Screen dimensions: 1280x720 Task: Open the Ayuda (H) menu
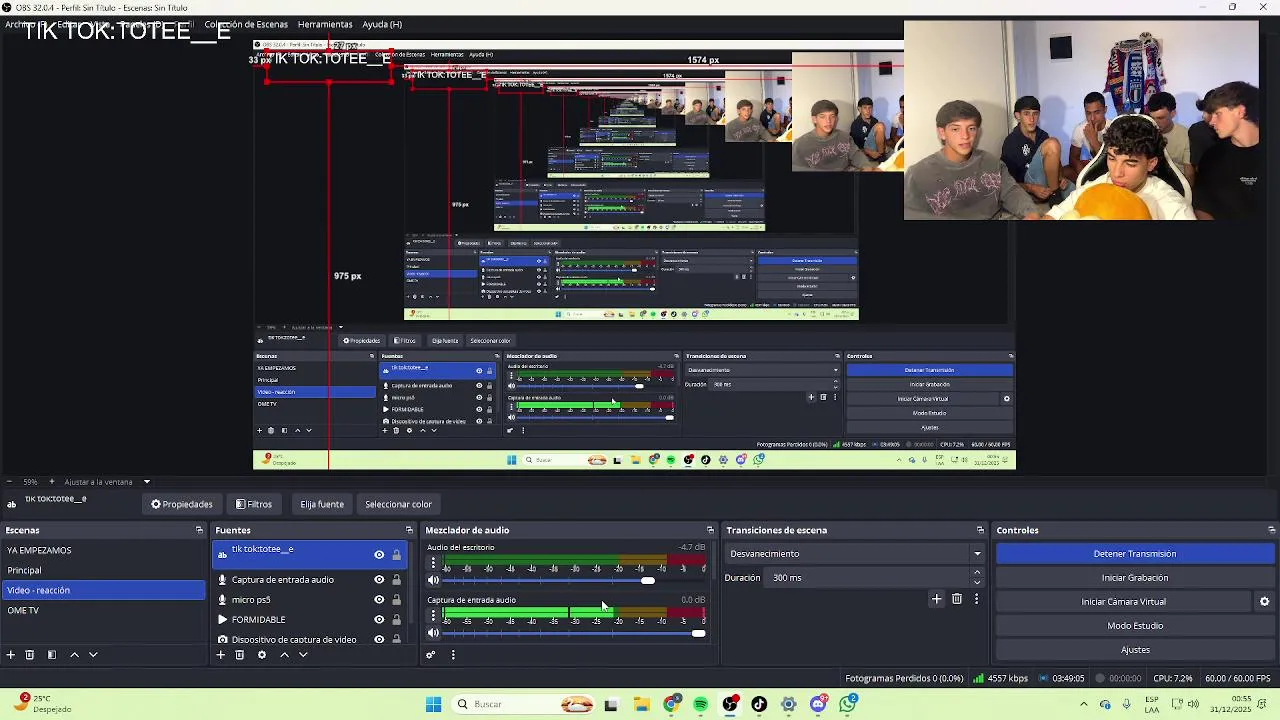(382, 24)
